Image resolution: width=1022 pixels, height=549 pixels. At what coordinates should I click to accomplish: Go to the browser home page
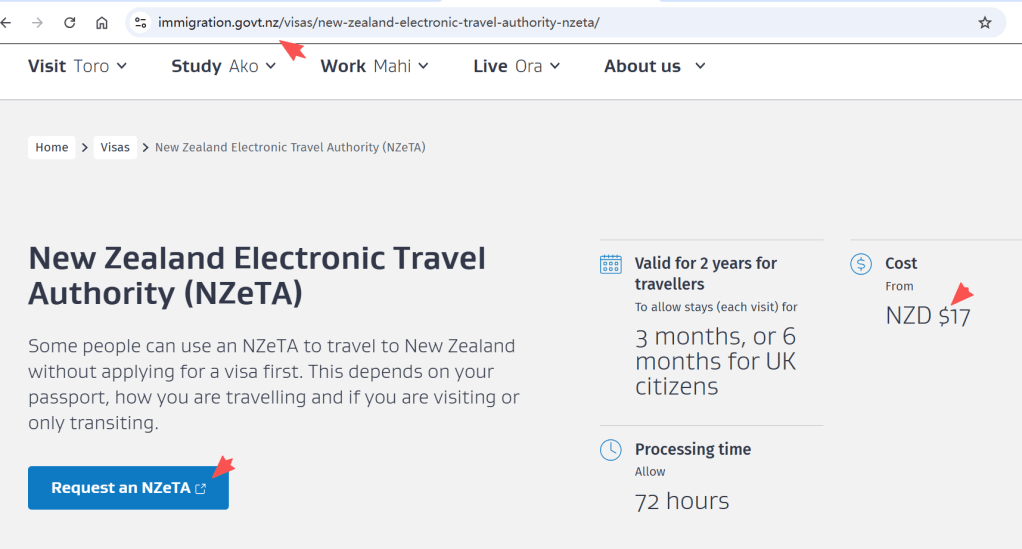pos(102,22)
